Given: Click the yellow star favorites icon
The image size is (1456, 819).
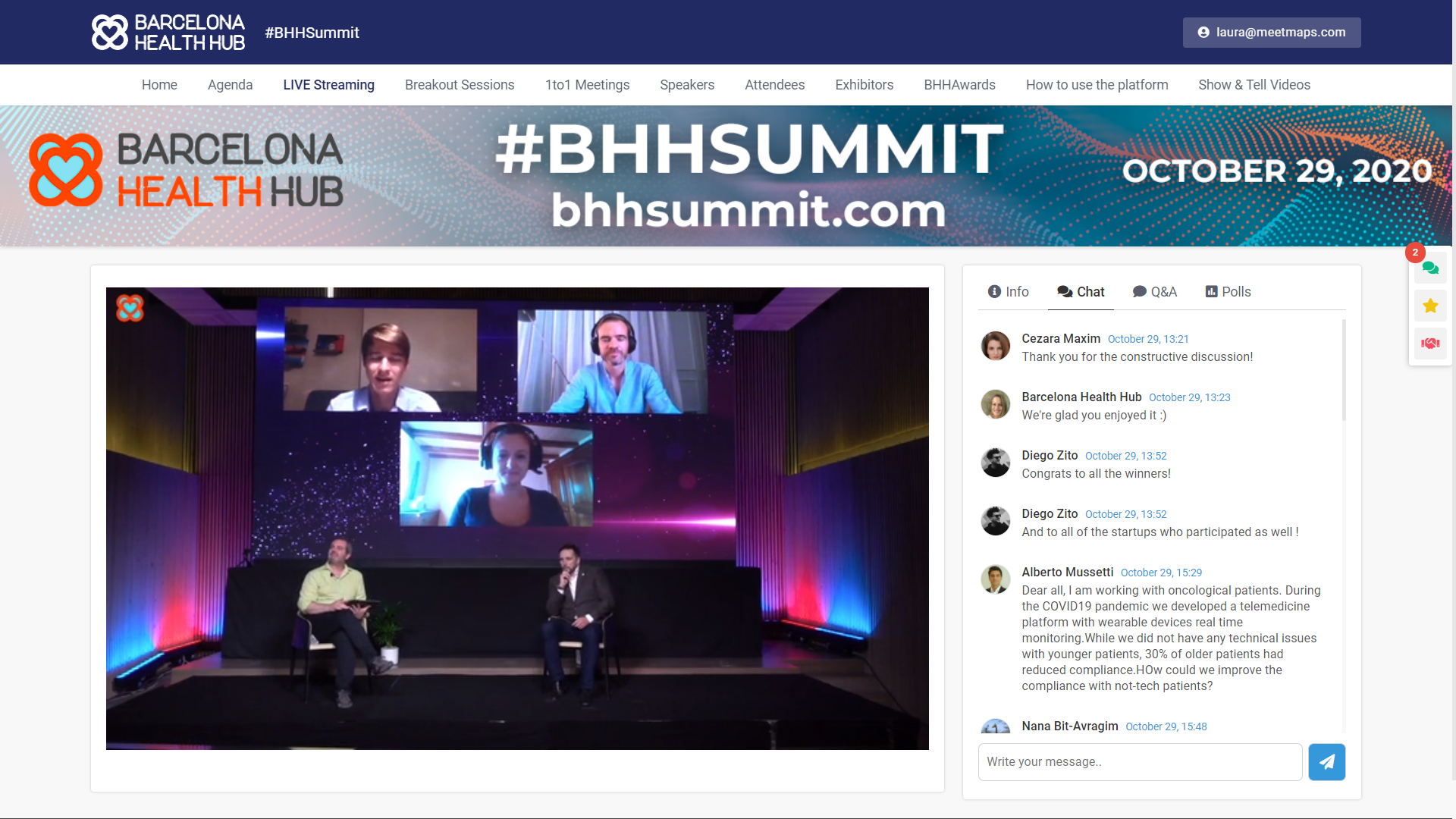Looking at the screenshot, I should coord(1430,306).
